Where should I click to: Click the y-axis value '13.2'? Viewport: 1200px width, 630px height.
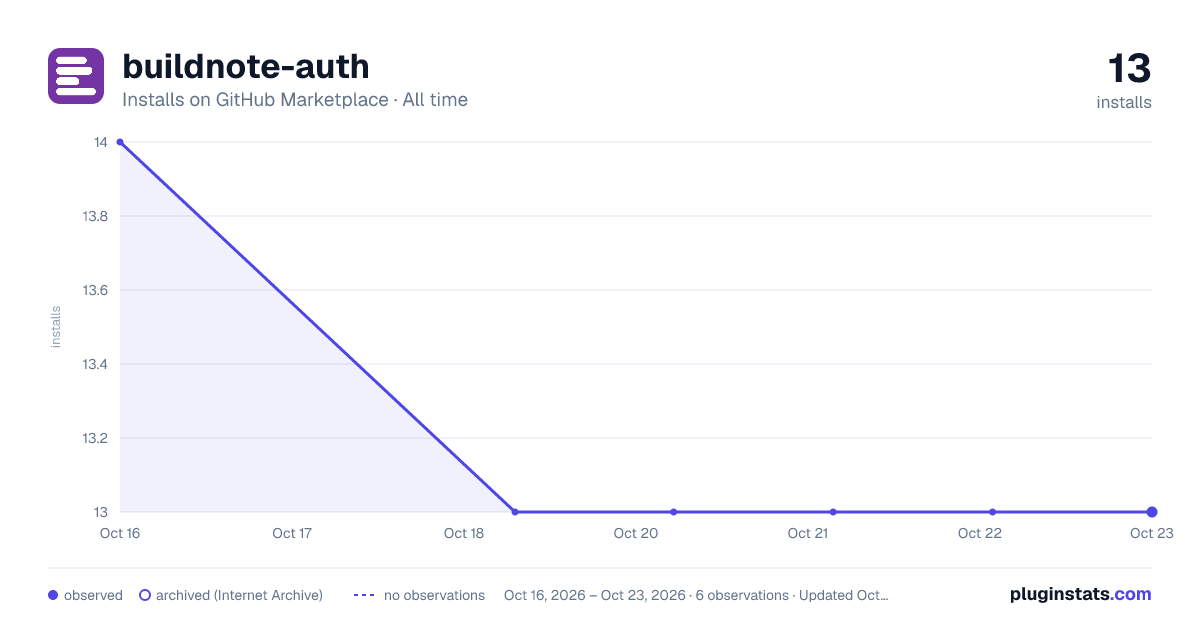point(95,438)
